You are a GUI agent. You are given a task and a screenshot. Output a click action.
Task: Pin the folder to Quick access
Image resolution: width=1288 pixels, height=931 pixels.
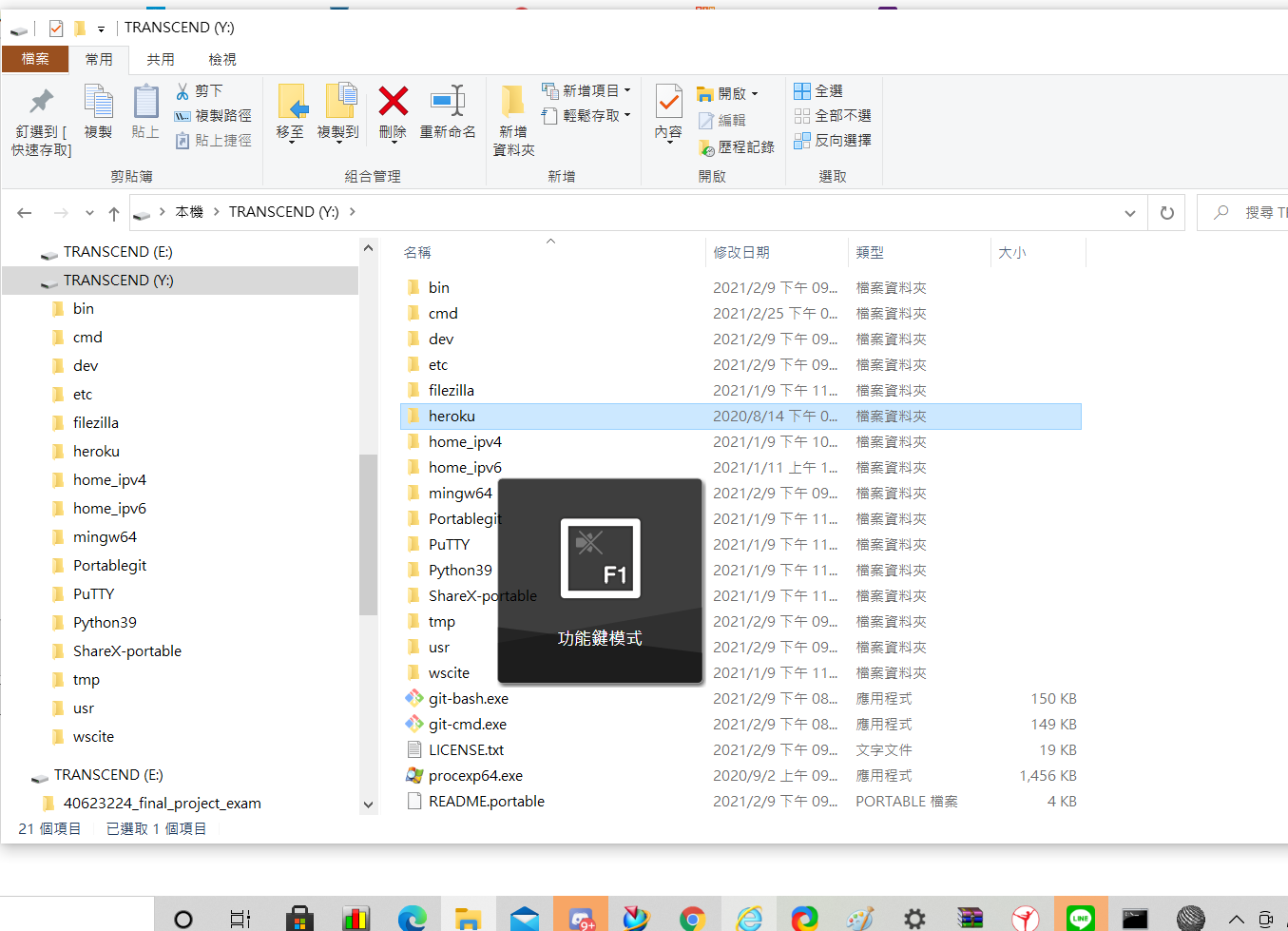[x=41, y=123]
